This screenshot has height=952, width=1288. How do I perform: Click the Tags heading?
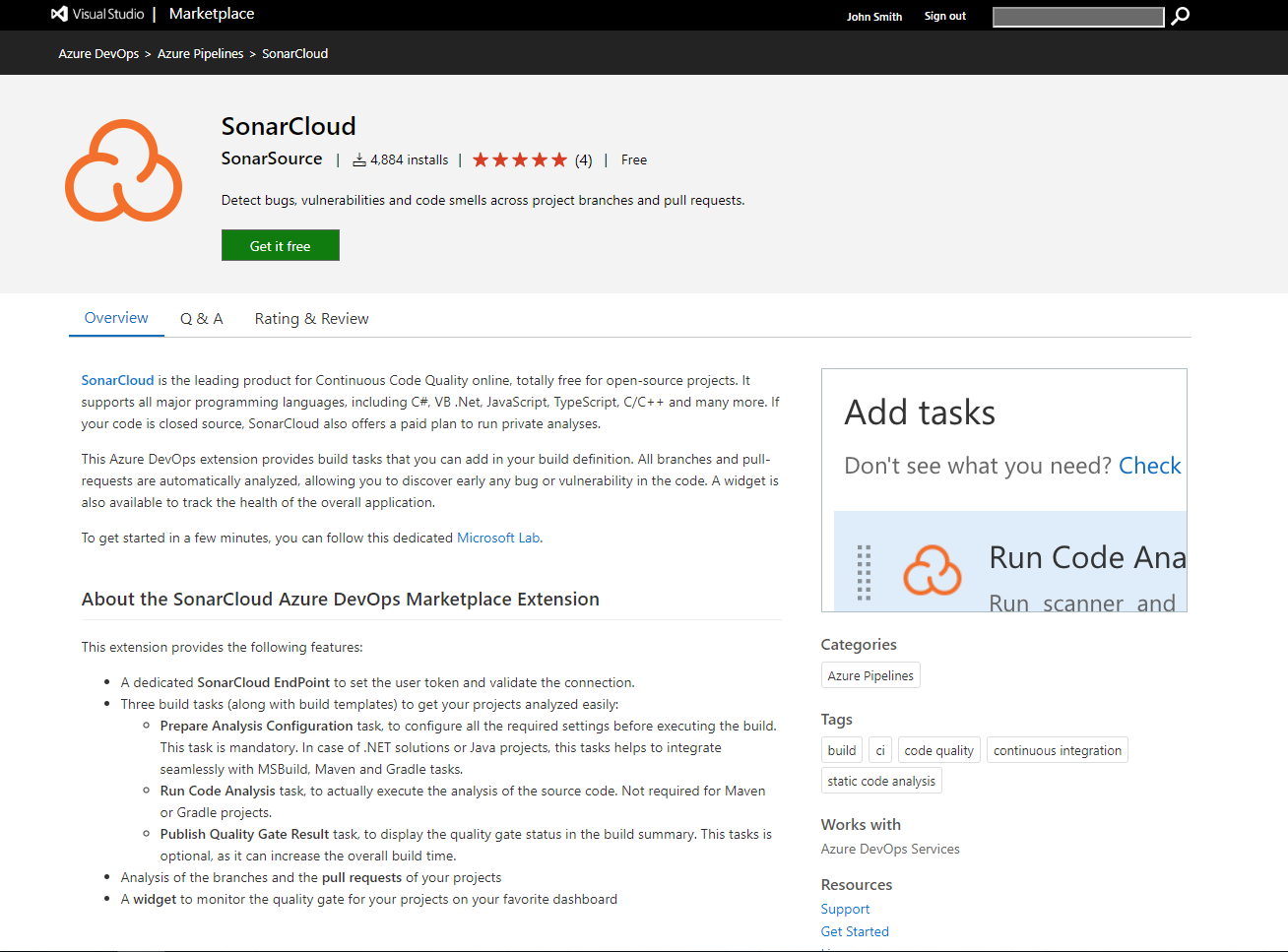pyautogui.click(x=837, y=719)
